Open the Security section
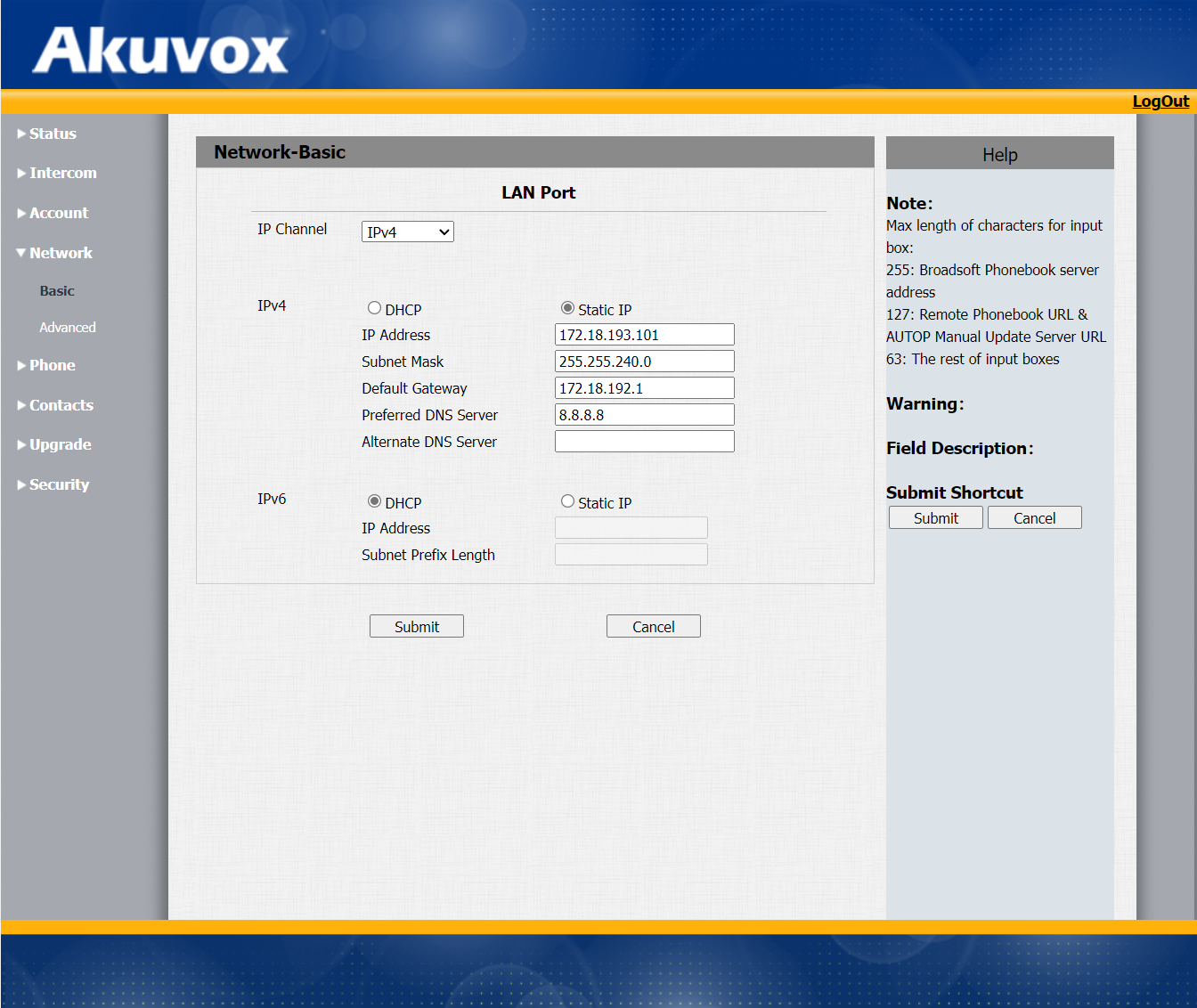The height and width of the screenshot is (1008, 1197). coord(59,484)
